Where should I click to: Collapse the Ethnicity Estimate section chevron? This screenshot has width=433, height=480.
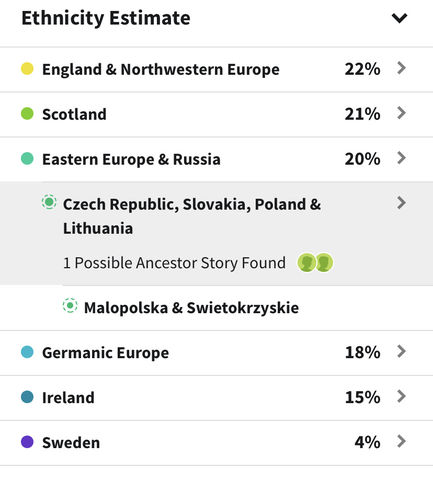[399, 18]
